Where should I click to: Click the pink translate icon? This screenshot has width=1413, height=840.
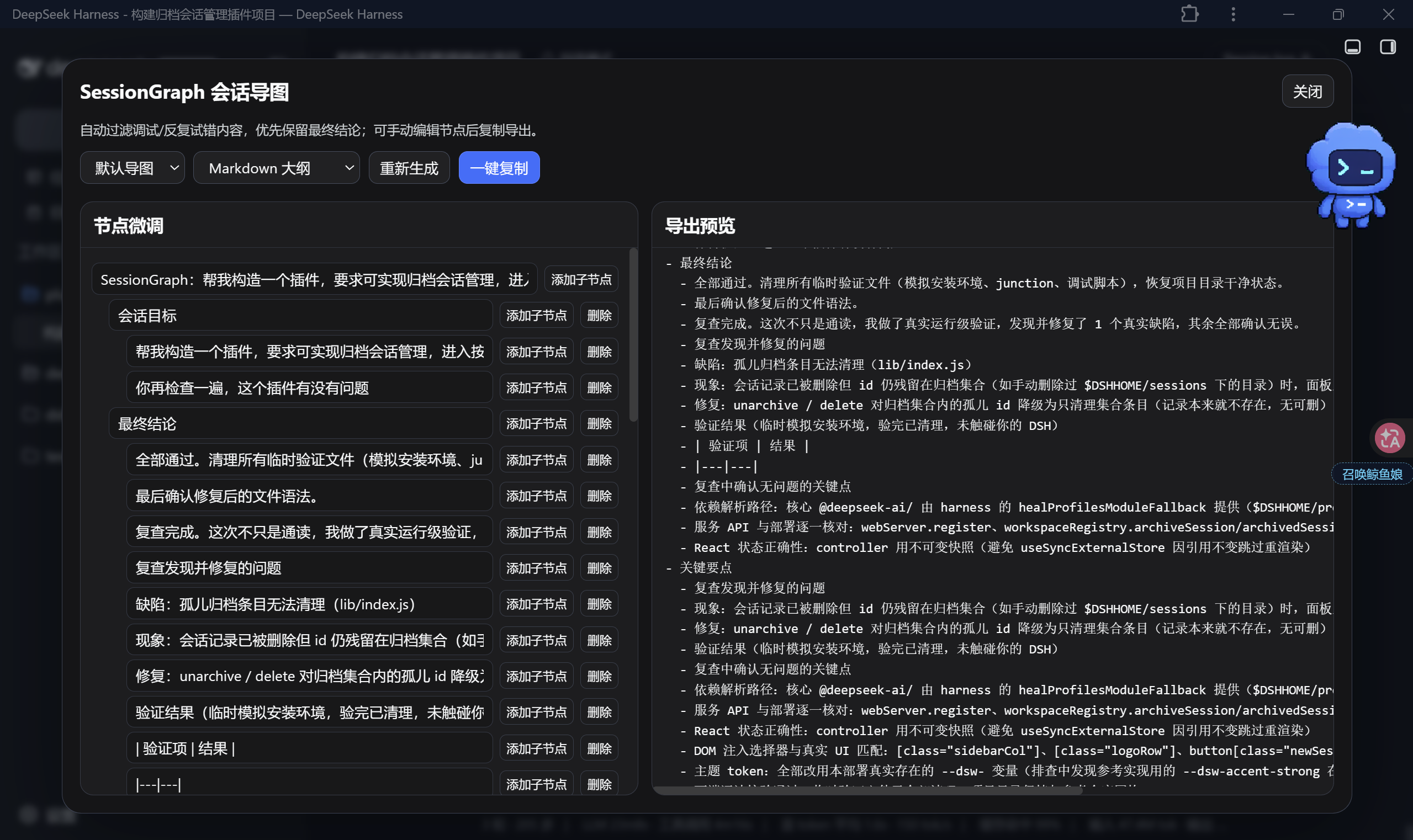[1390, 438]
